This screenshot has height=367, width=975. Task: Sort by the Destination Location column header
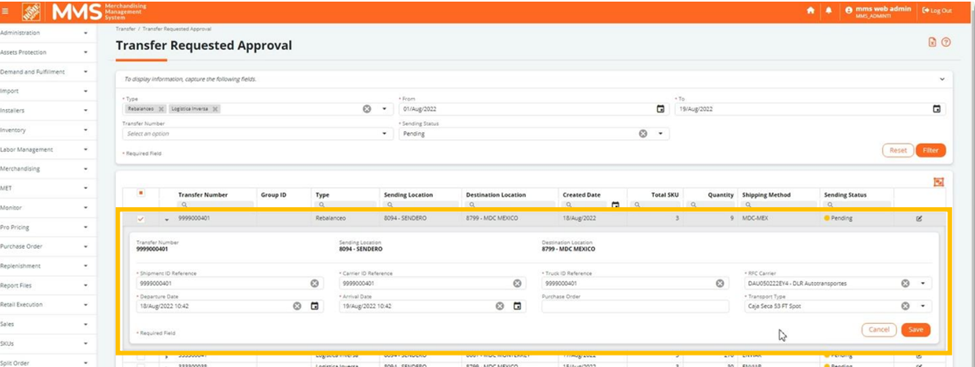496,195
